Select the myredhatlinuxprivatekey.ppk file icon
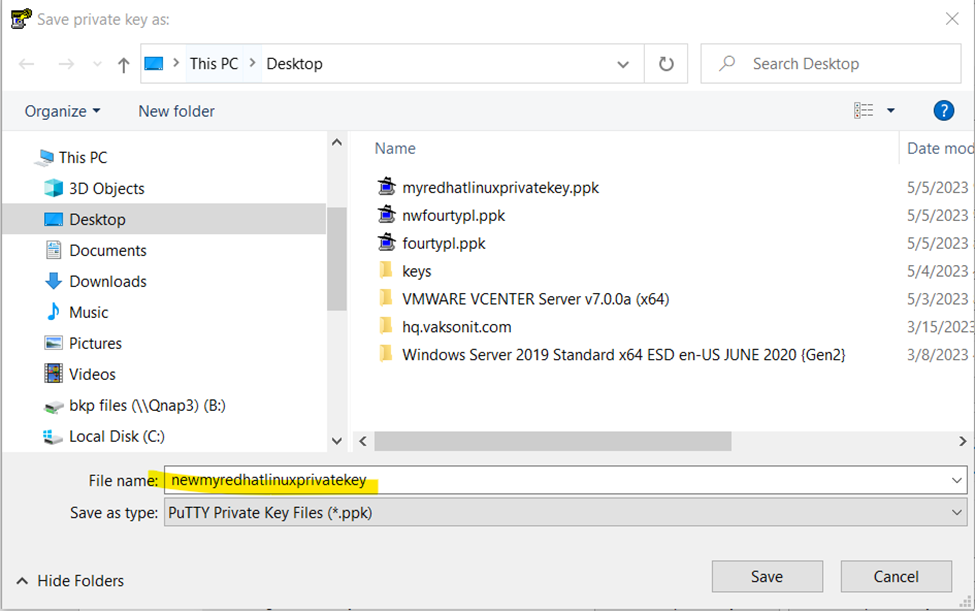The height and width of the screenshot is (611, 975). tap(387, 187)
